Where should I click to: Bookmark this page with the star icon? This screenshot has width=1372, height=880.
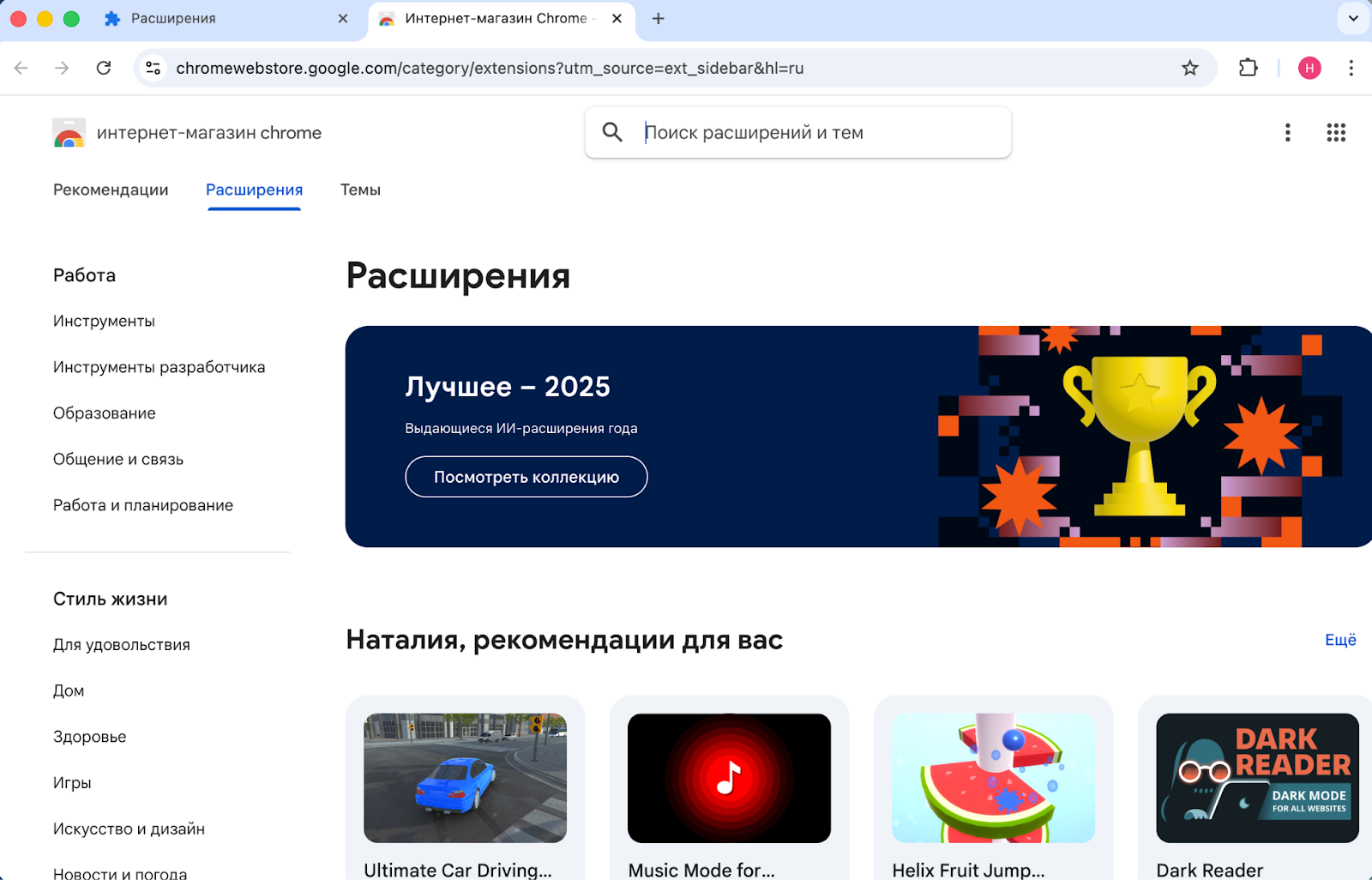tap(1189, 68)
